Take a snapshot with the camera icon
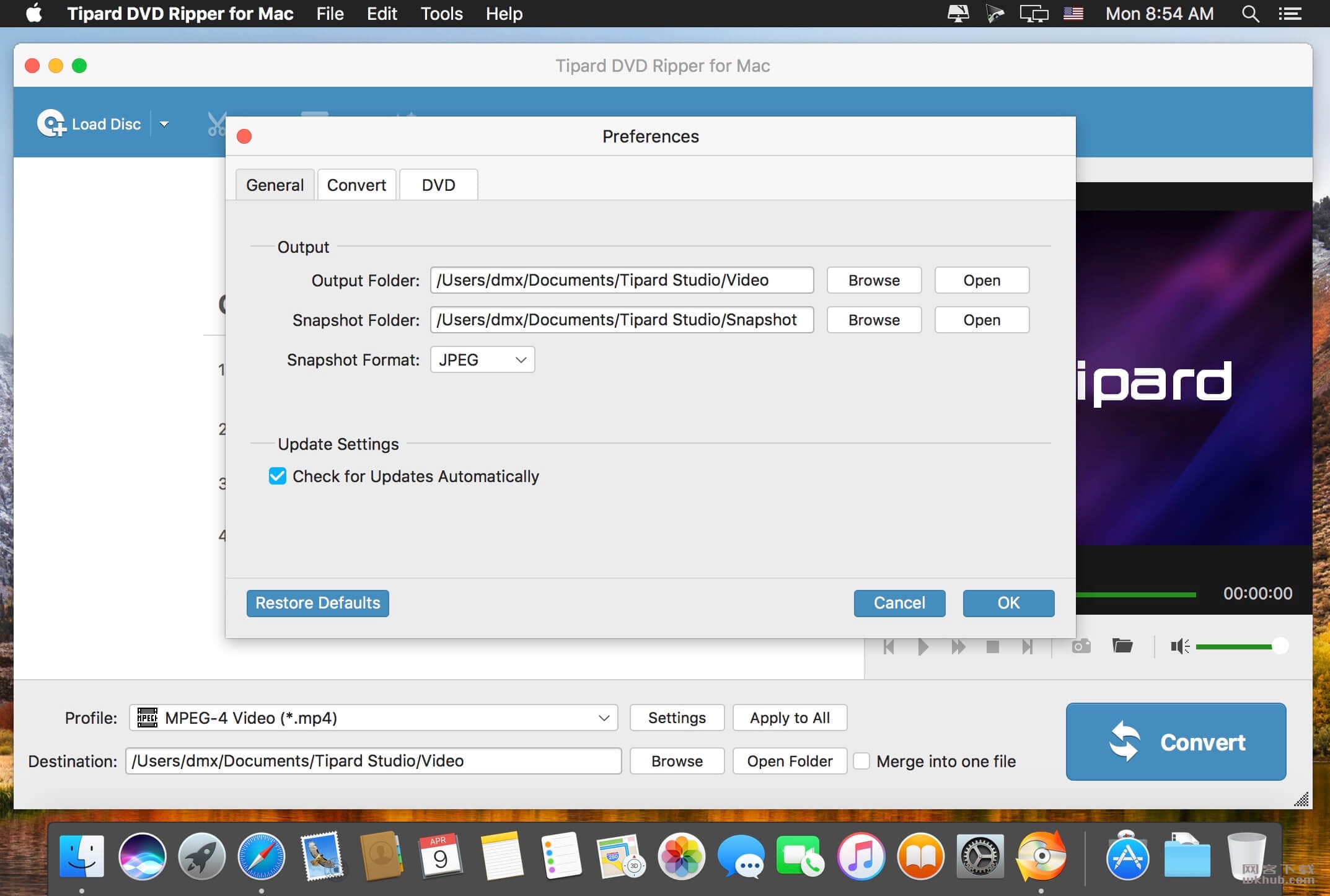The width and height of the screenshot is (1330, 896). pyautogui.click(x=1081, y=646)
